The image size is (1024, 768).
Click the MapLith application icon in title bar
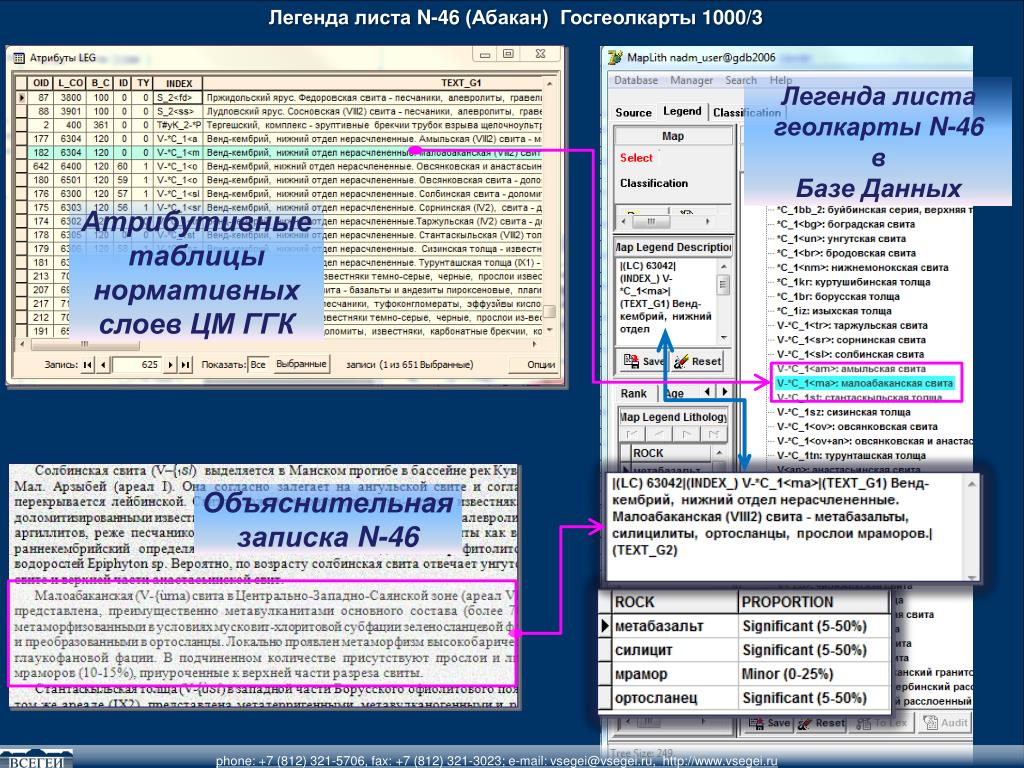pyautogui.click(x=615, y=57)
